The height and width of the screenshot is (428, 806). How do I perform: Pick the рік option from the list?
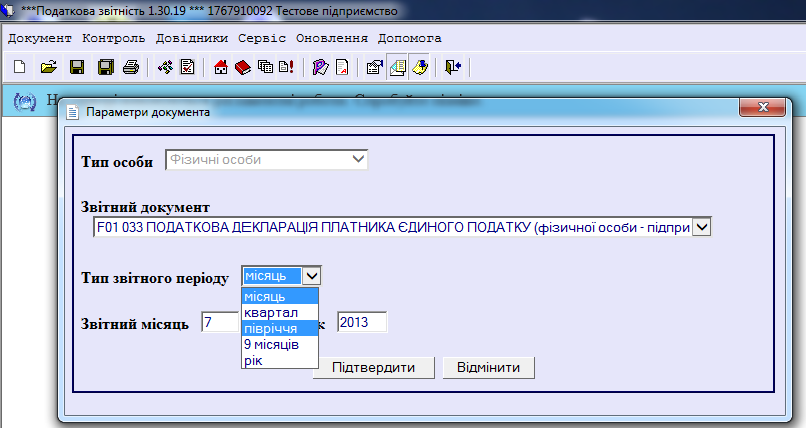pos(252,360)
